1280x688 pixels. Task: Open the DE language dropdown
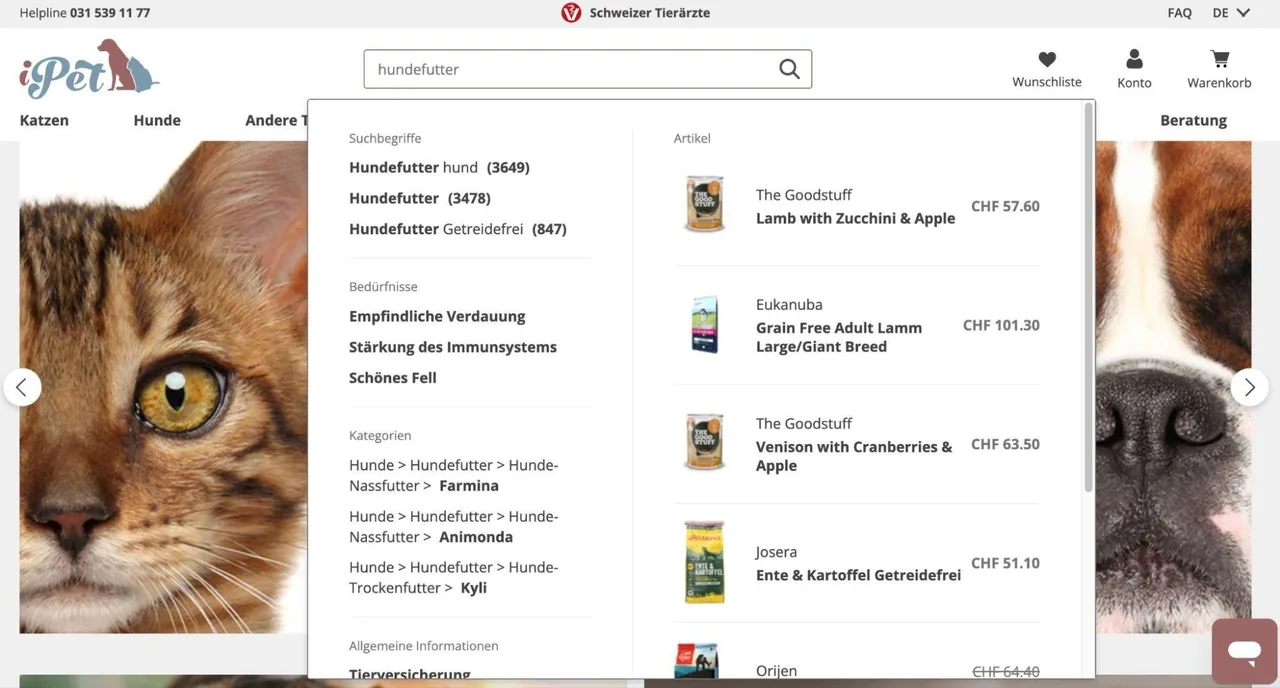pos(1231,13)
